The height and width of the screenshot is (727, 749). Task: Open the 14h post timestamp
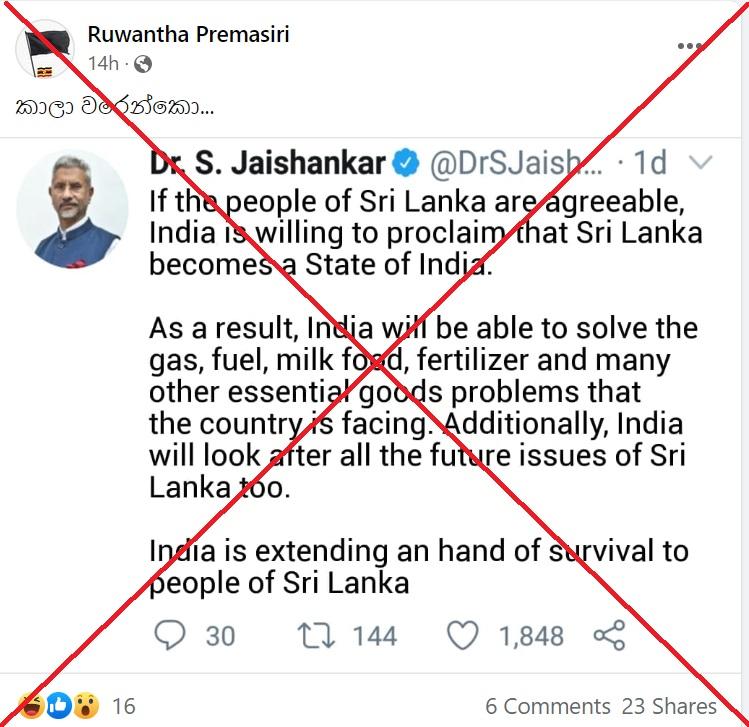103,64
